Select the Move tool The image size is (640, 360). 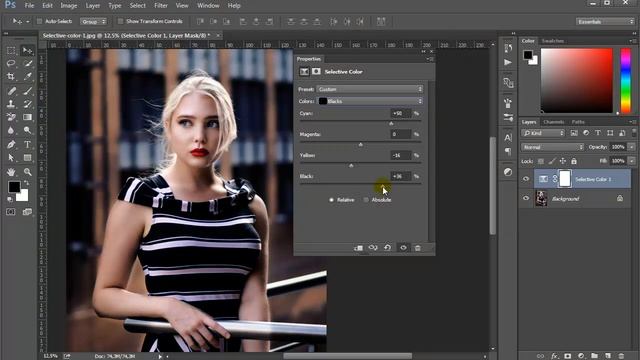click(27, 51)
